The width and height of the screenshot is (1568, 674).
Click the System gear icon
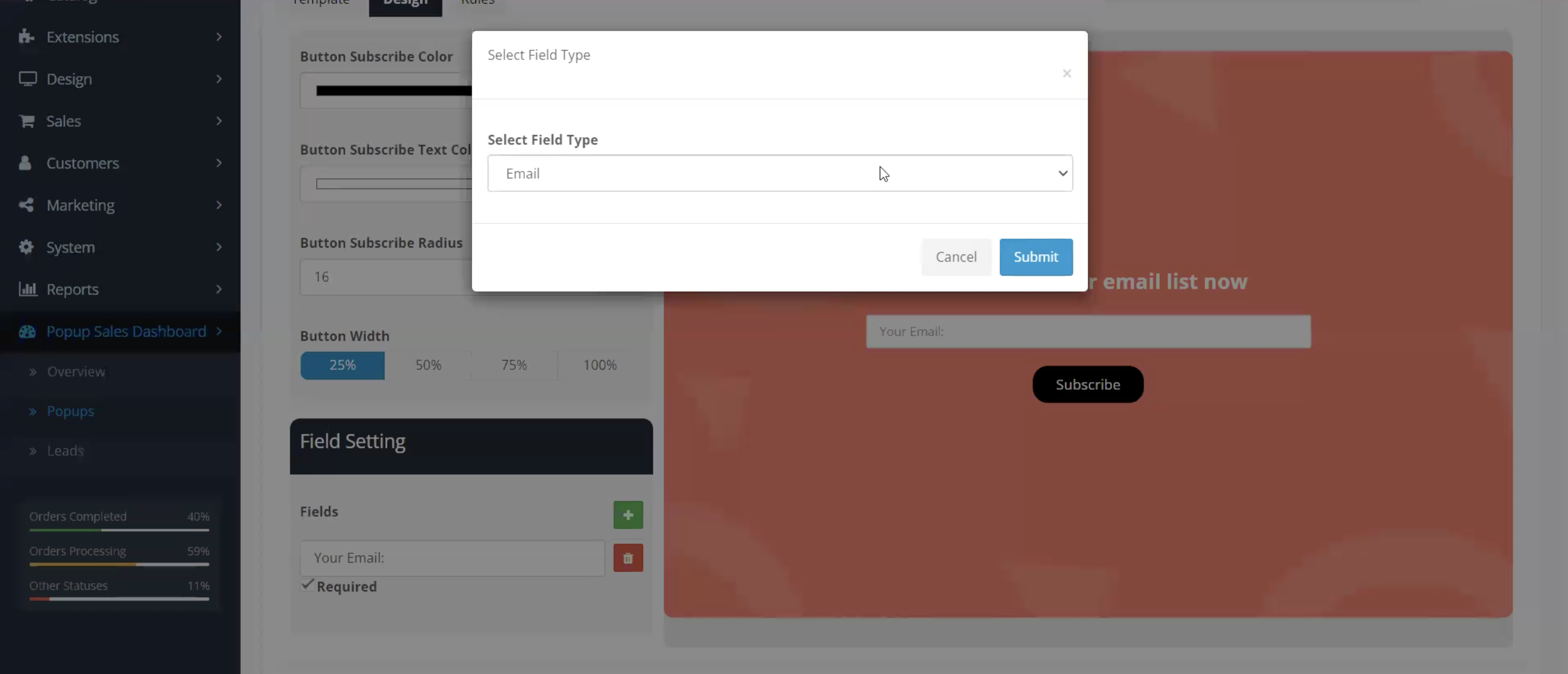tap(26, 247)
